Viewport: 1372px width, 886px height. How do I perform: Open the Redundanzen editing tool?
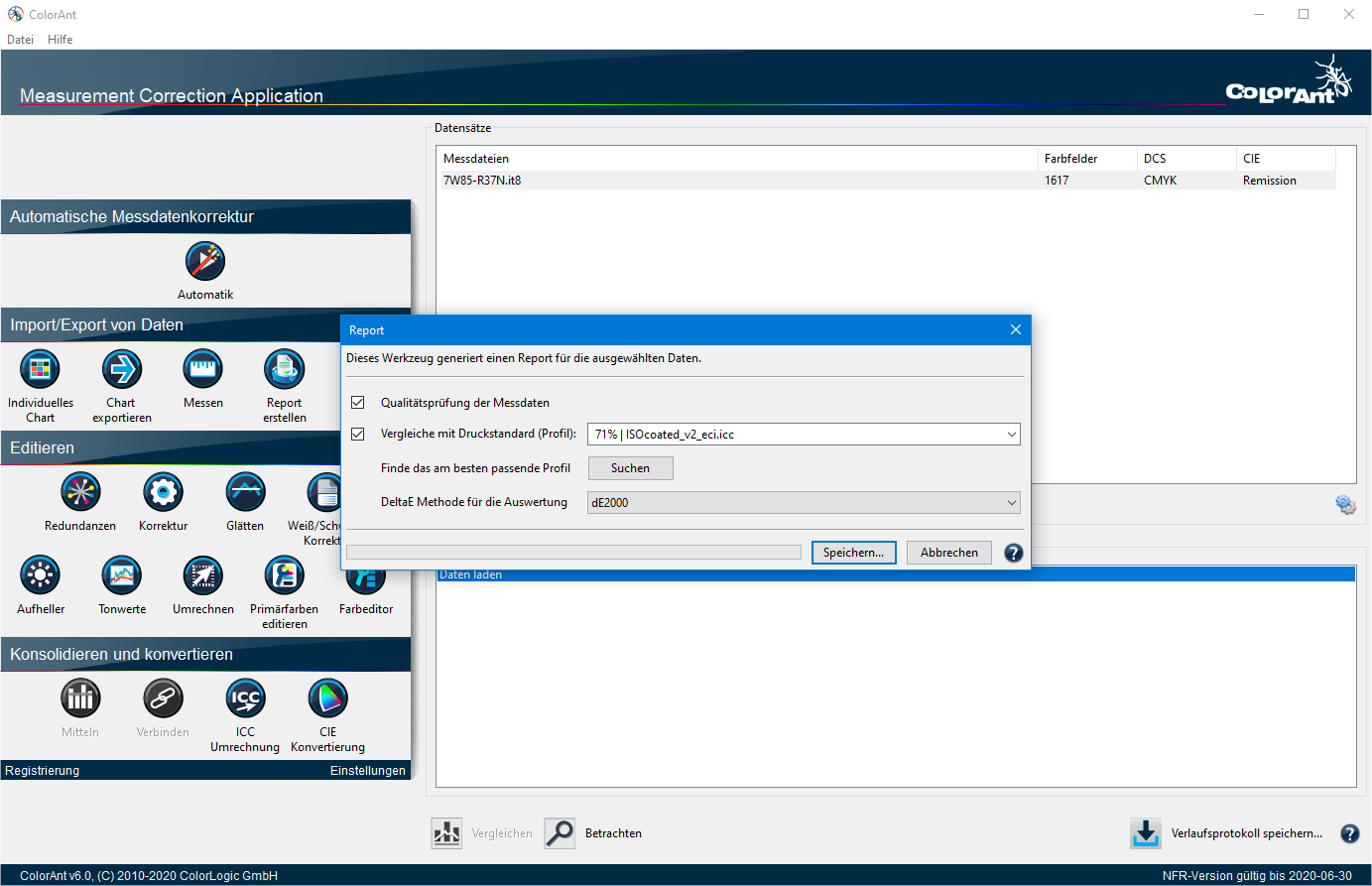tap(80, 492)
